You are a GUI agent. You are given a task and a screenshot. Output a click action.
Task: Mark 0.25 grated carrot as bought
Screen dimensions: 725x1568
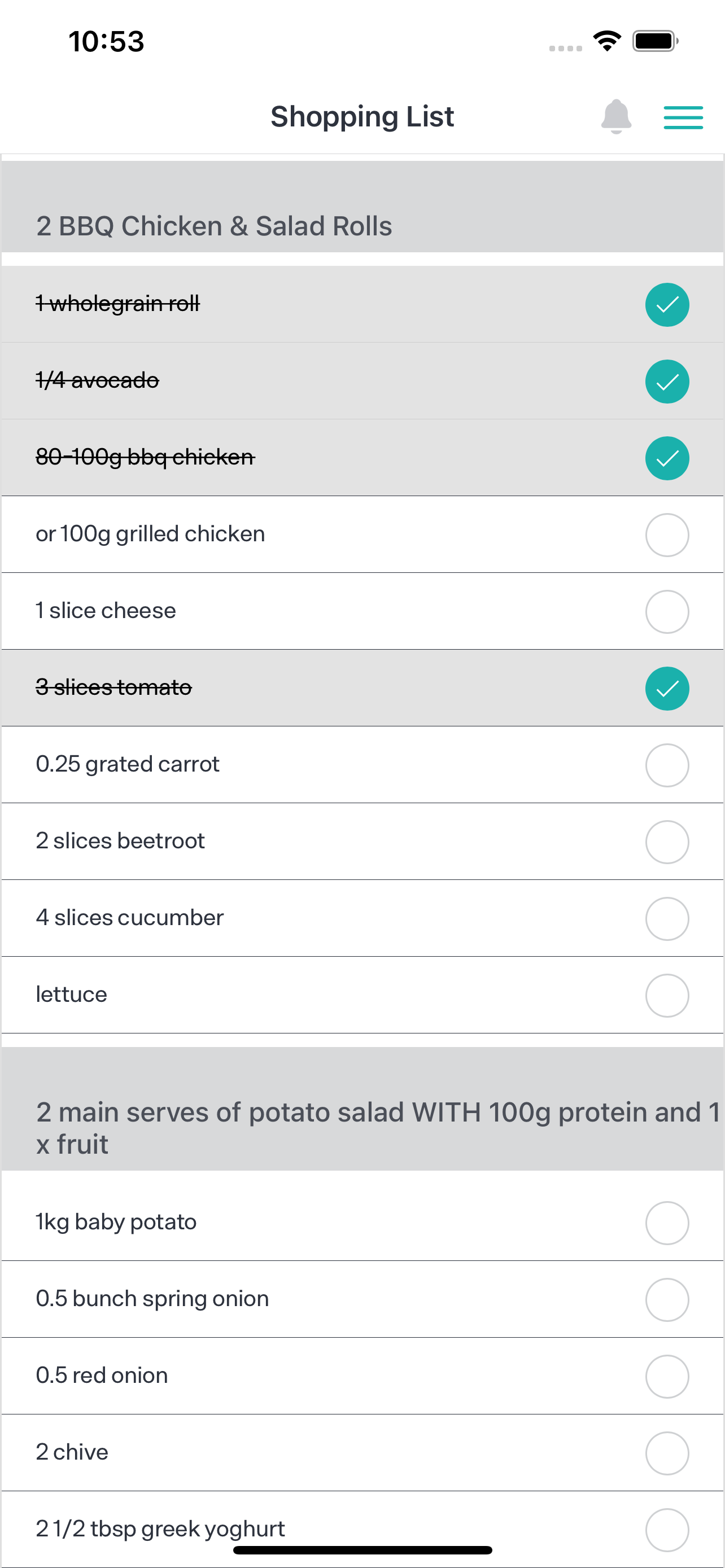[667, 765]
